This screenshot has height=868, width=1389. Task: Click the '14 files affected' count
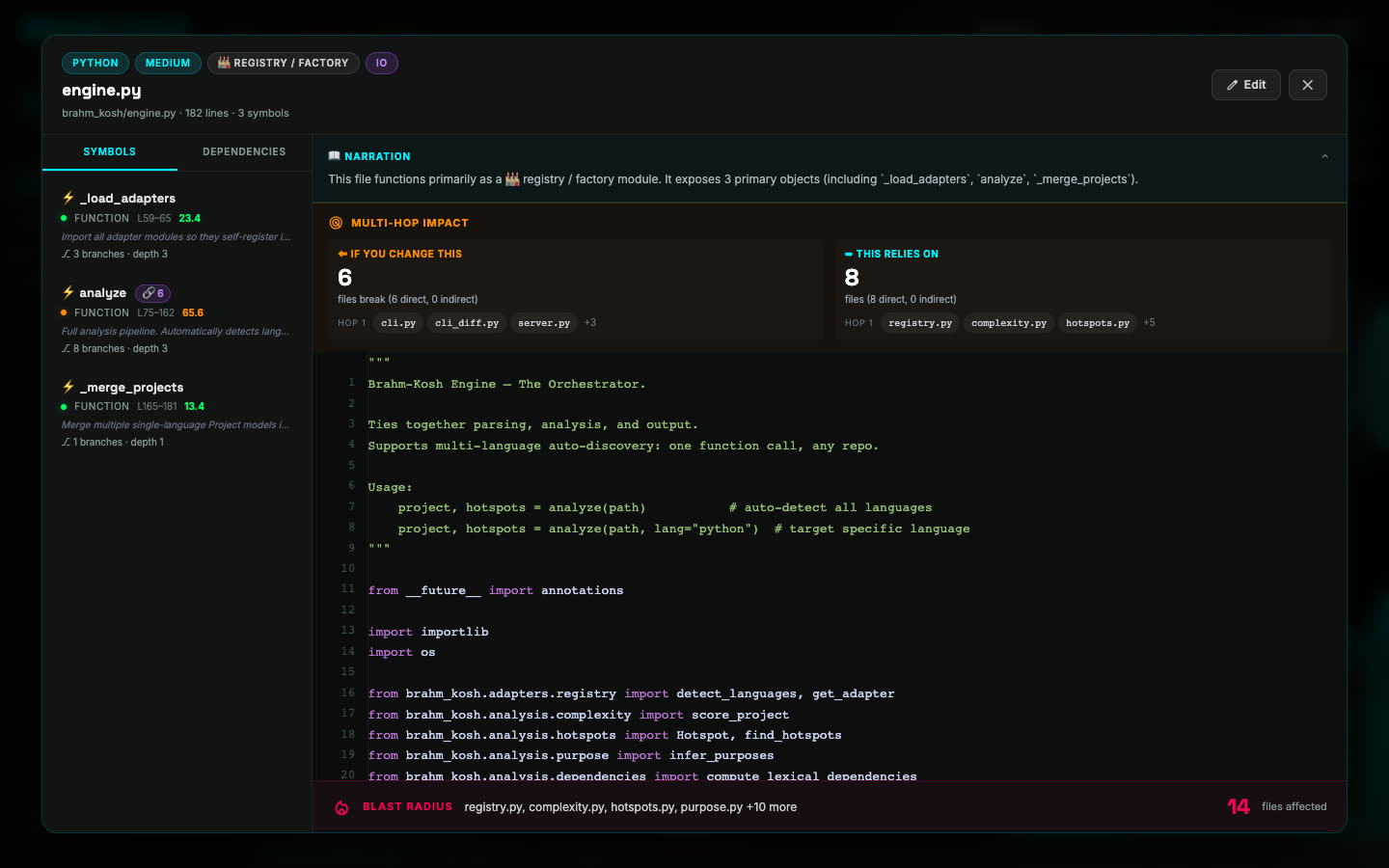pos(1276,806)
